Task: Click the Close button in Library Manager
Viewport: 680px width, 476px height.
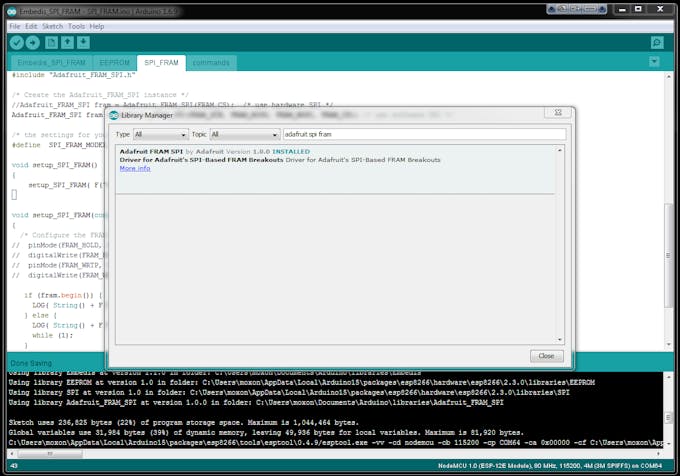Action: tap(546, 356)
